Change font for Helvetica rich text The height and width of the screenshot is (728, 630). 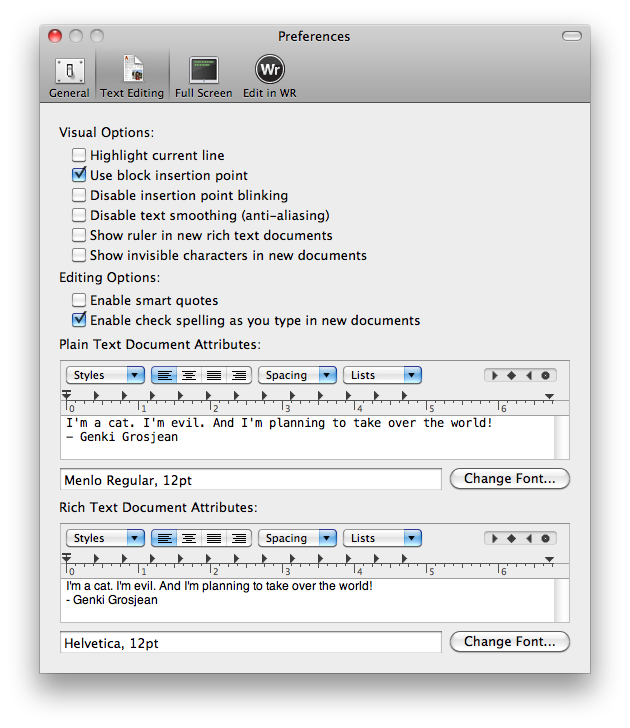coord(509,642)
